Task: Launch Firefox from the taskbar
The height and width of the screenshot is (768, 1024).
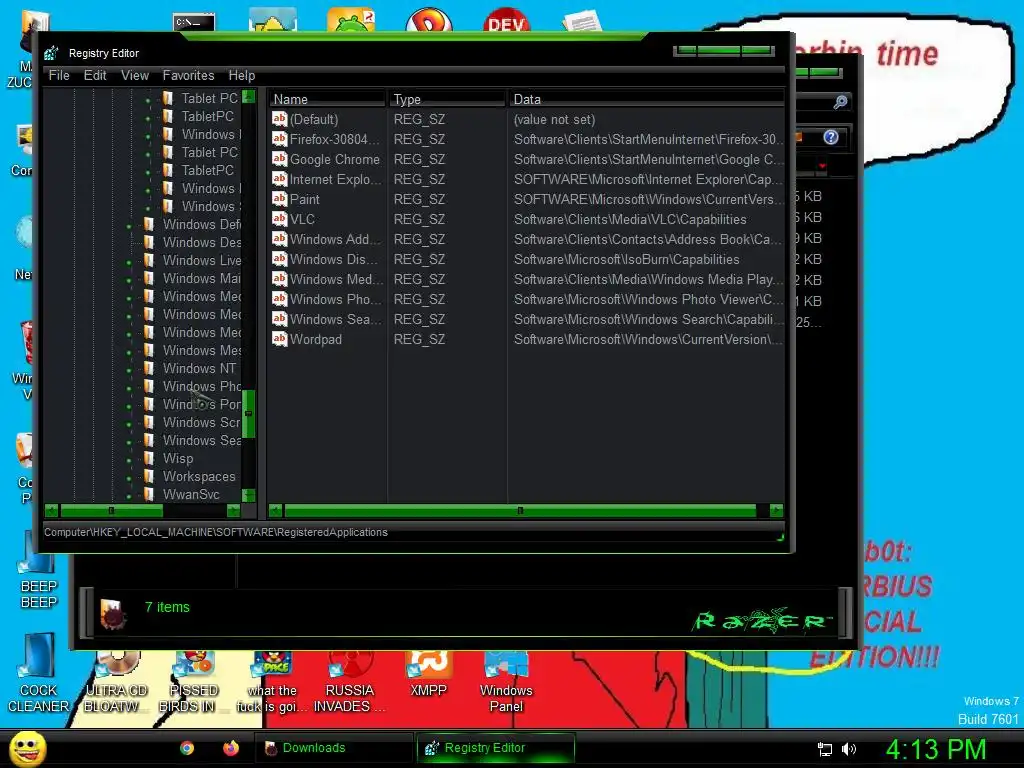Action: click(231, 748)
